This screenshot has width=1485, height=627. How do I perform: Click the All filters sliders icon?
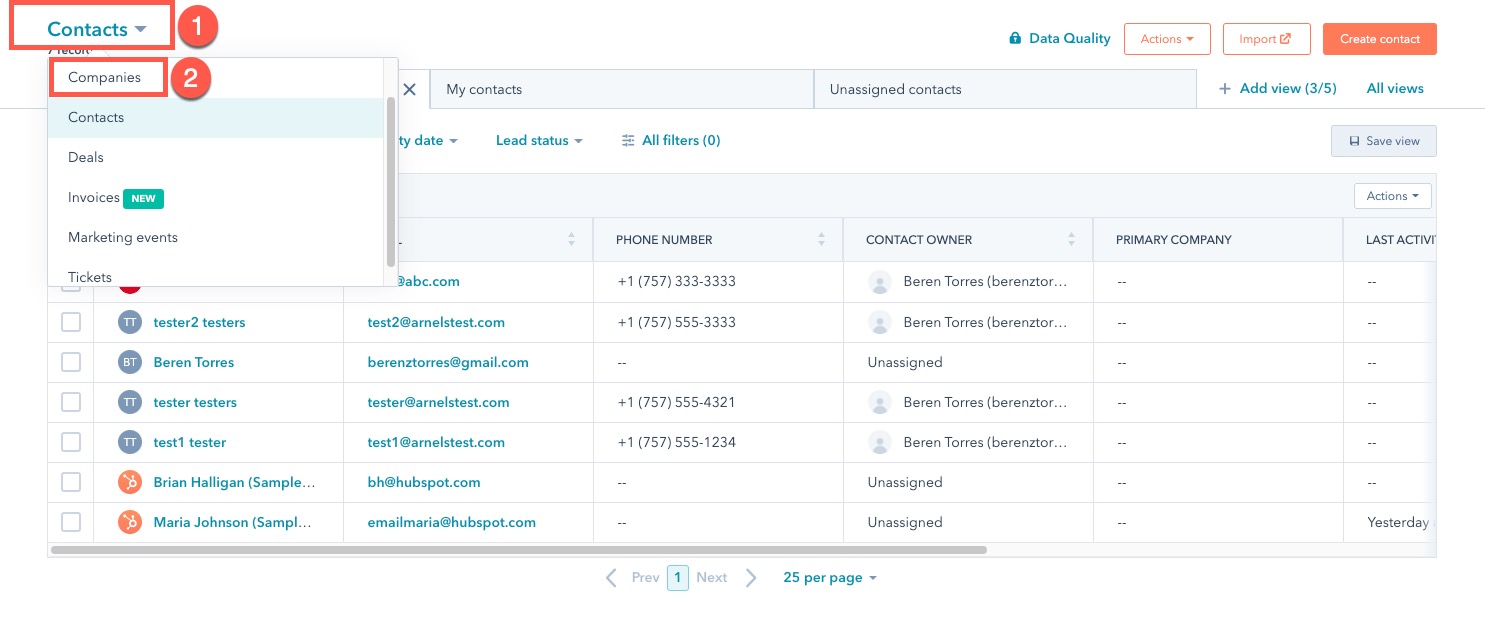[628, 141]
